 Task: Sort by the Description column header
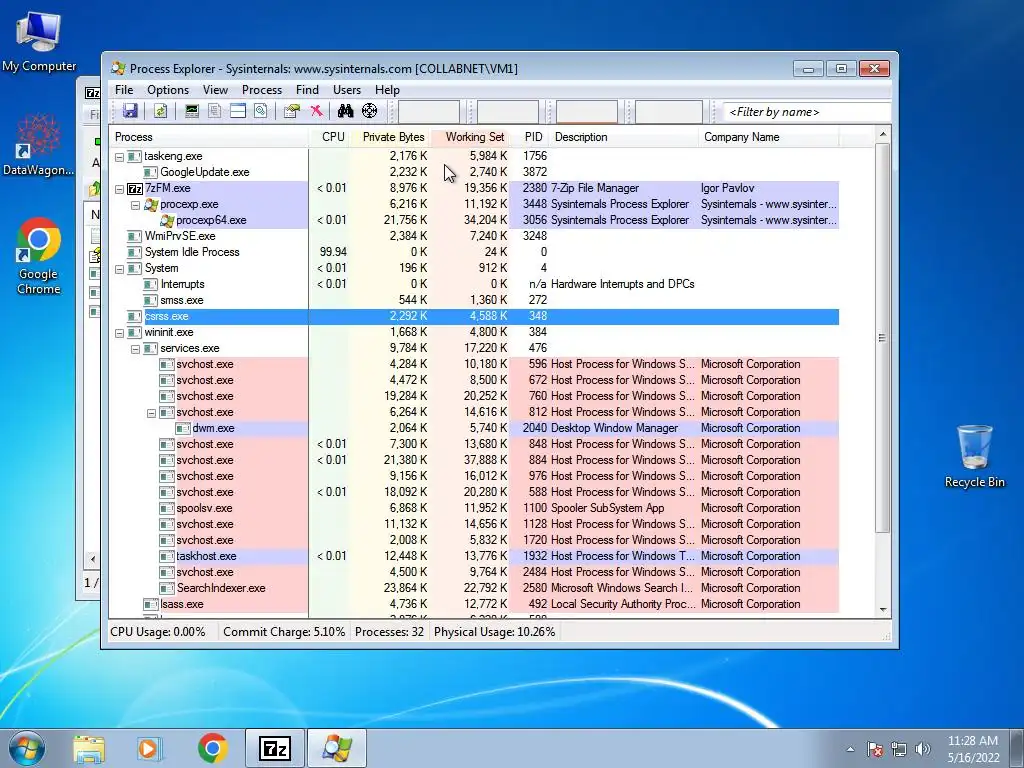(624, 137)
